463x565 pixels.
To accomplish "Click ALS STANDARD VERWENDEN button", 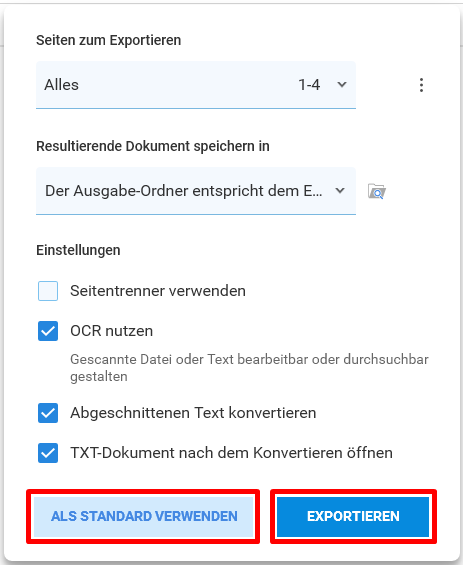I will (144, 516).
